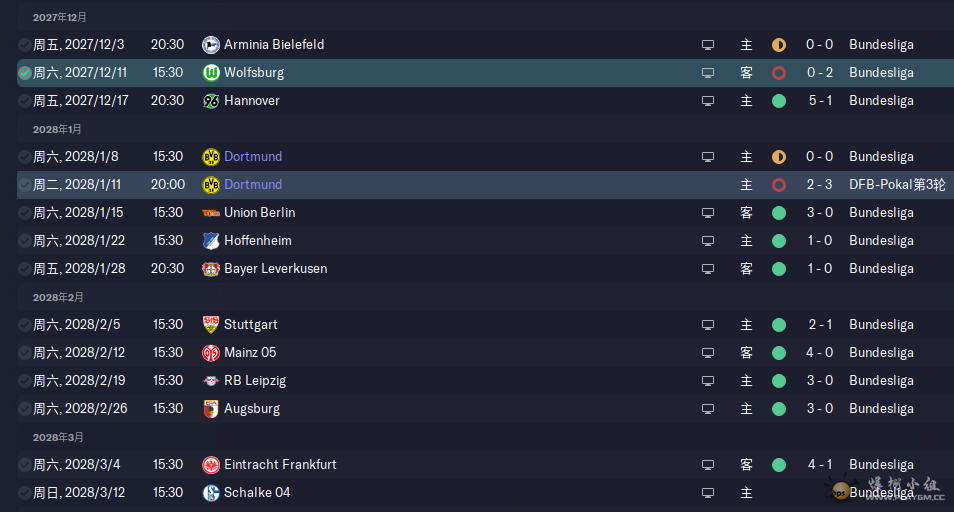Image resolution: width=954 pixels, height=512 pixels.
Task: Open the Dortmund link on 2028/1/8 Bundesliga row
Action: (x=252, y=156)
